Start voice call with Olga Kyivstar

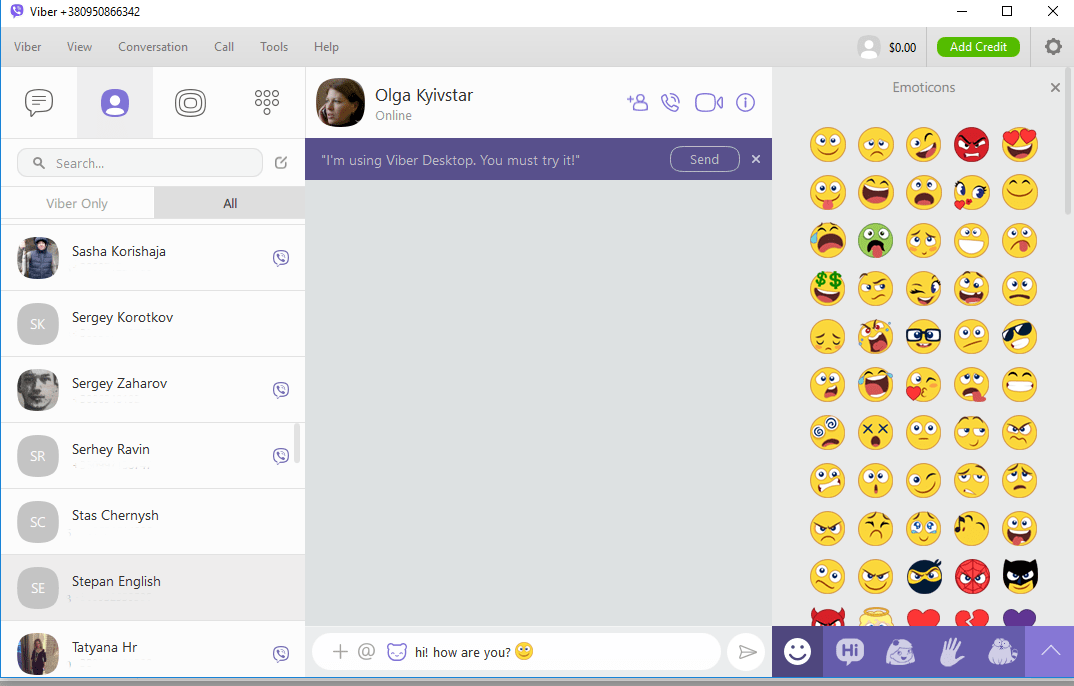671,103
